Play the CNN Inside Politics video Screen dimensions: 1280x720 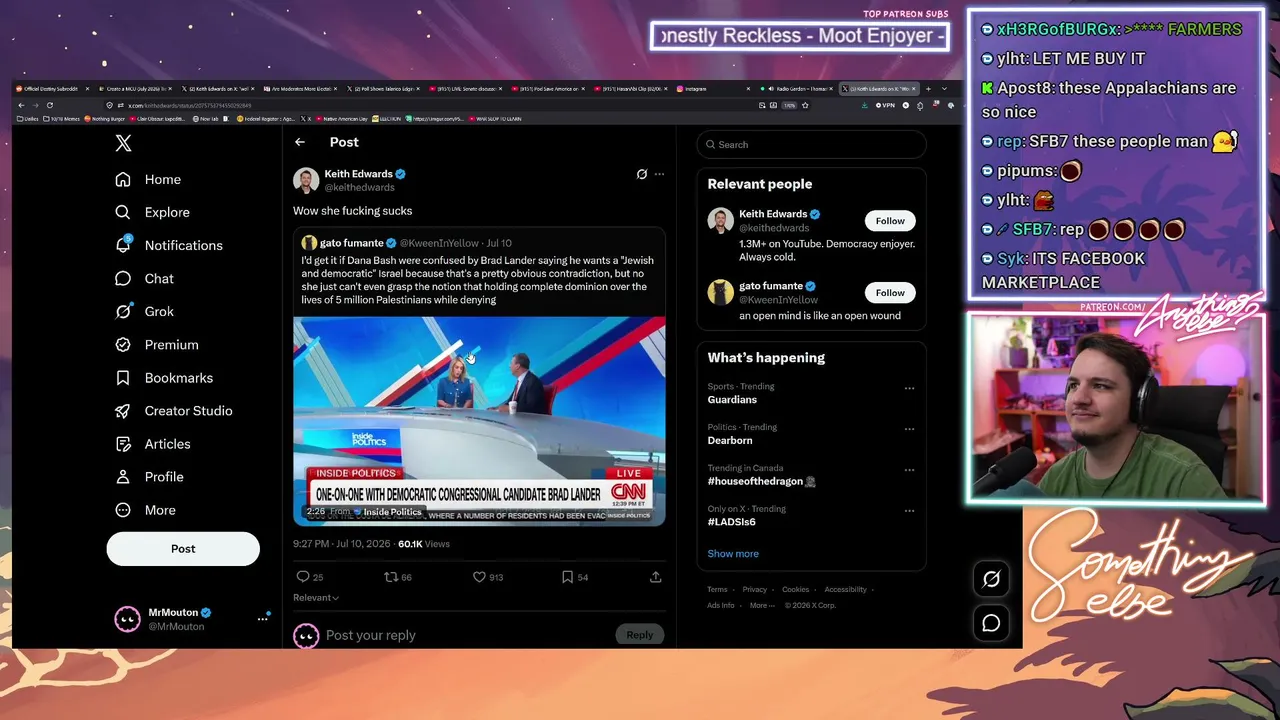[479, 420]
